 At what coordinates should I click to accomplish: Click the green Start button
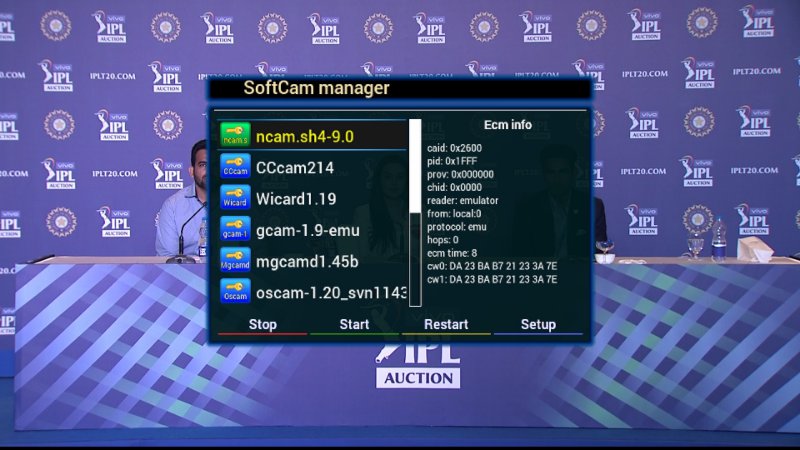click(354, 324)
